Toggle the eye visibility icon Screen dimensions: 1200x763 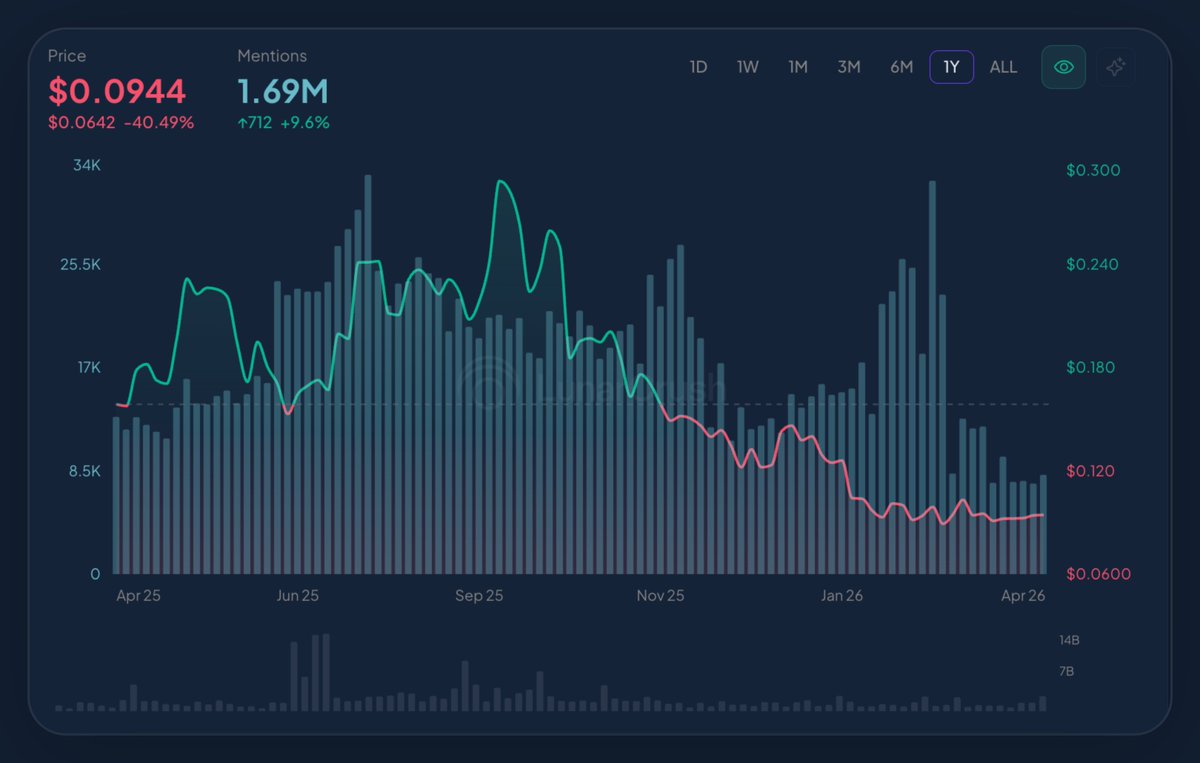(1063, 67)
